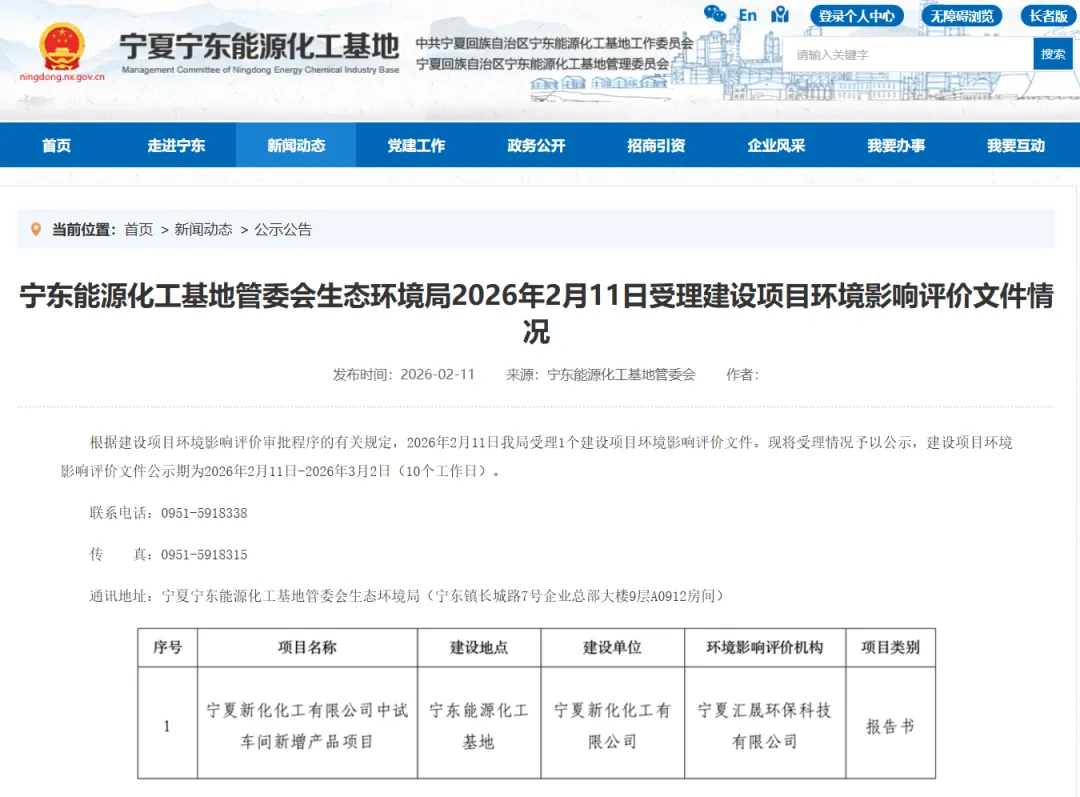1080x797 pixels.
Task: Click the 宁夏宁东能源化工基地 site title
Action: [x=259, y=47]
